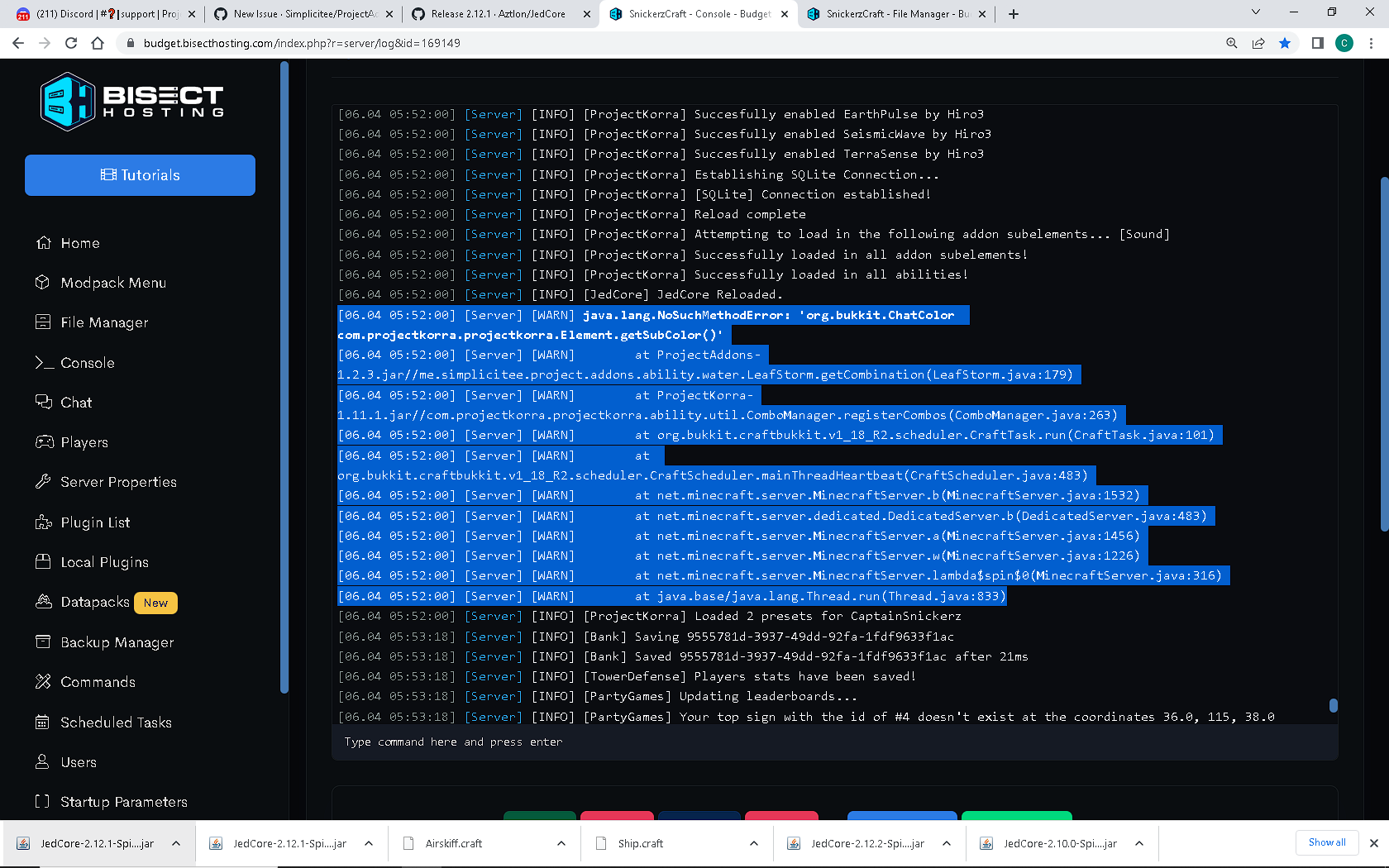Close the downloads bar
The width and height of the screenshot is (1389, 868).
click(x=1374, y=843)
